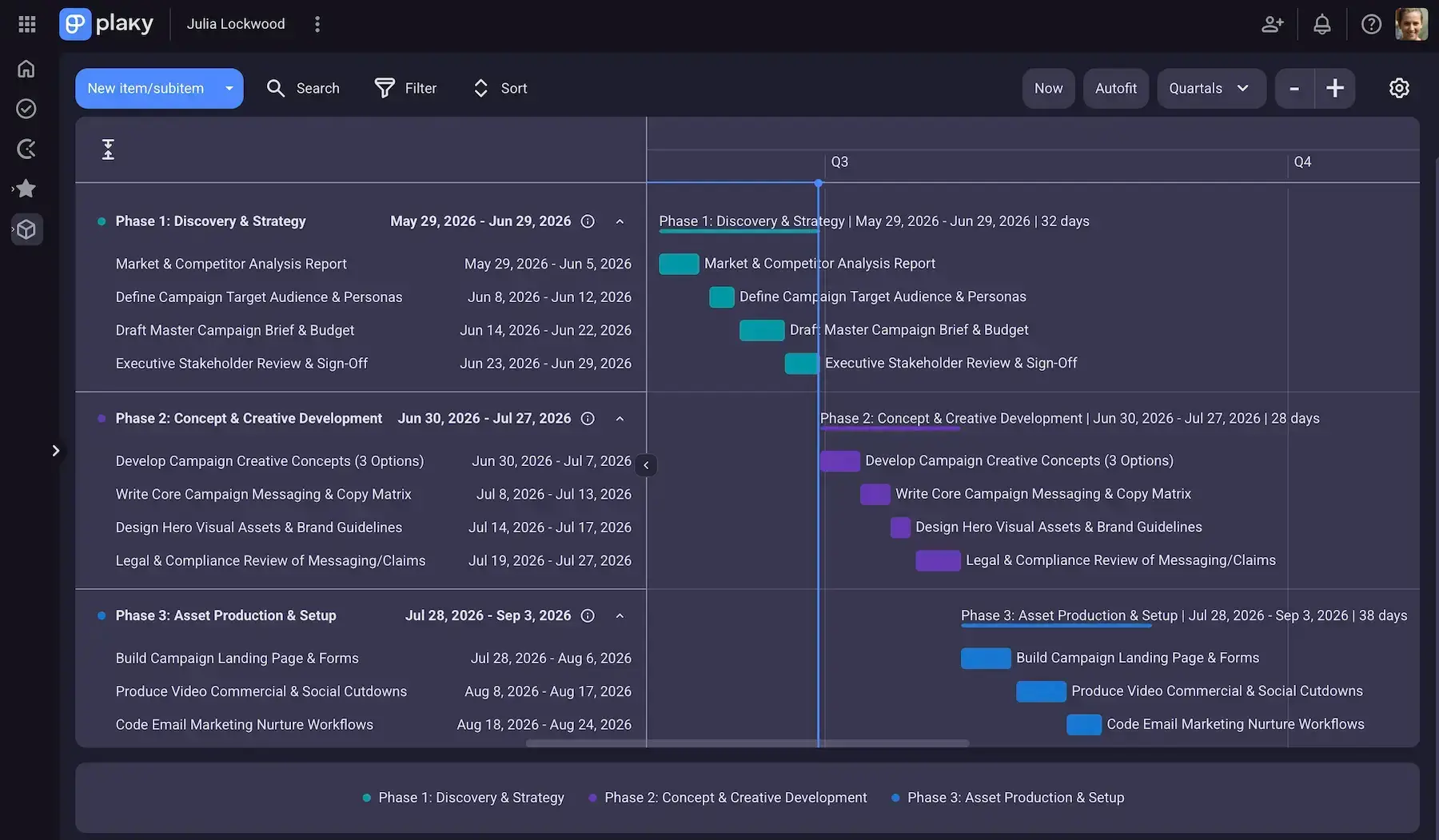
Task: Click Code Email Marketing Gantt bar
Action: point(1084,725)
